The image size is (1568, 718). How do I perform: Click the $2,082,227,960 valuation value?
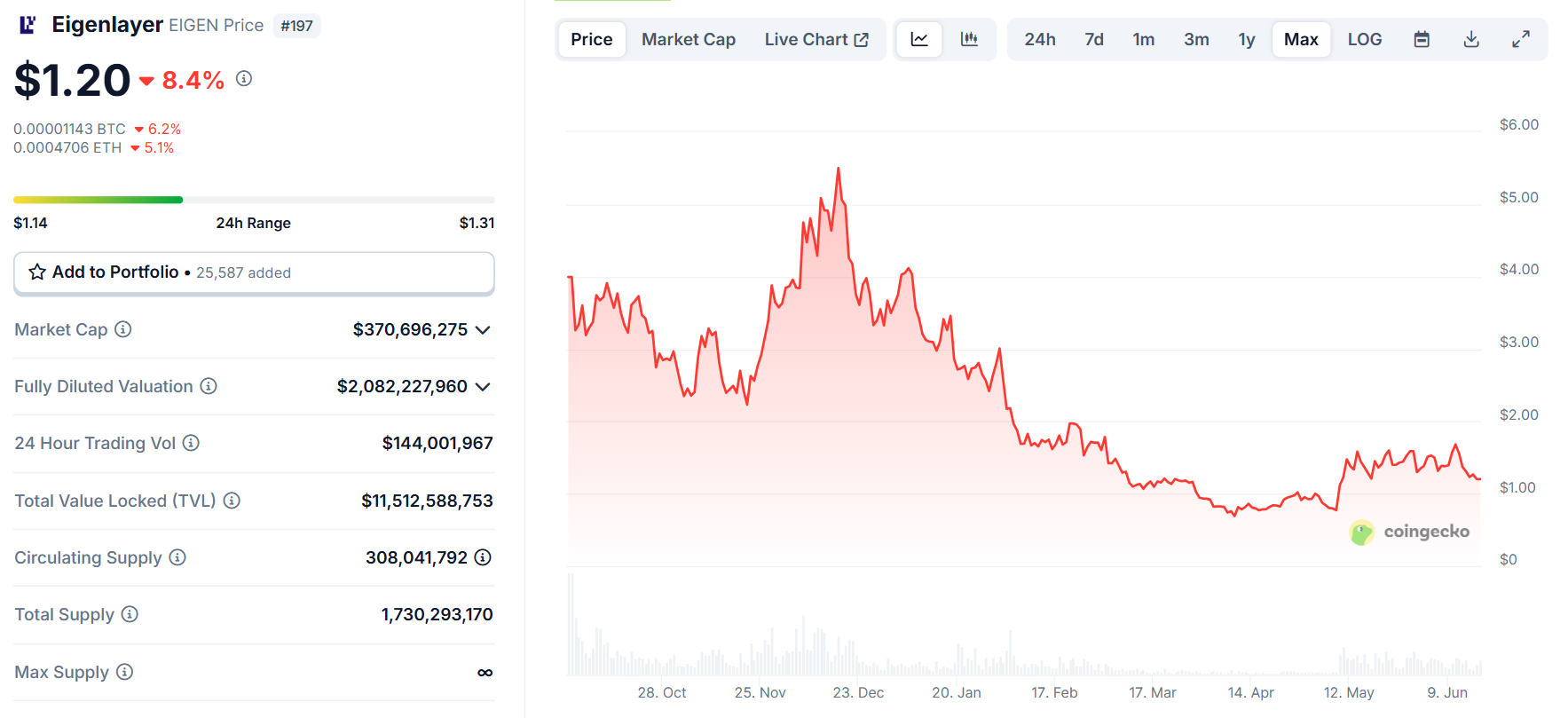402,386
